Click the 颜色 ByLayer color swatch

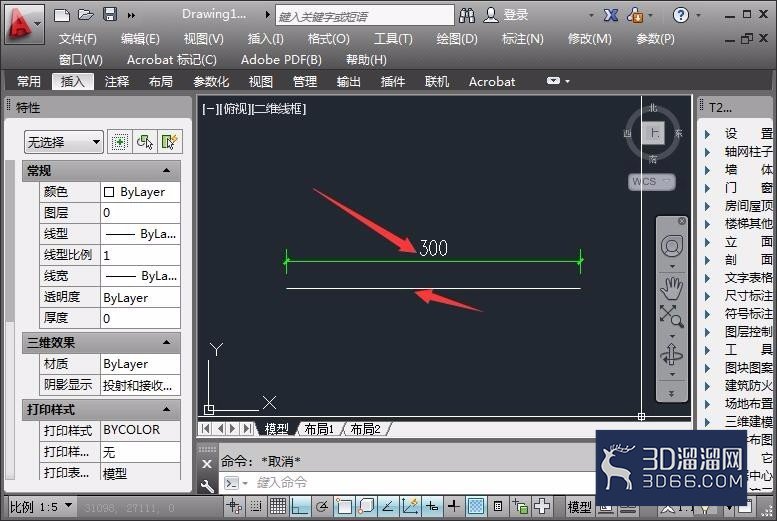pyautogui.click(x=109, y=192)
